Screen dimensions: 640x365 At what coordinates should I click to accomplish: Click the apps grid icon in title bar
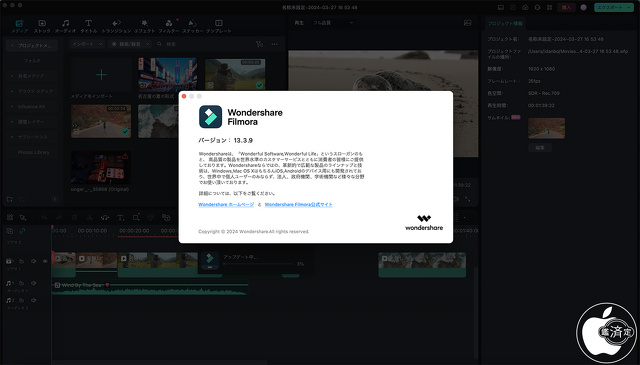550,7
